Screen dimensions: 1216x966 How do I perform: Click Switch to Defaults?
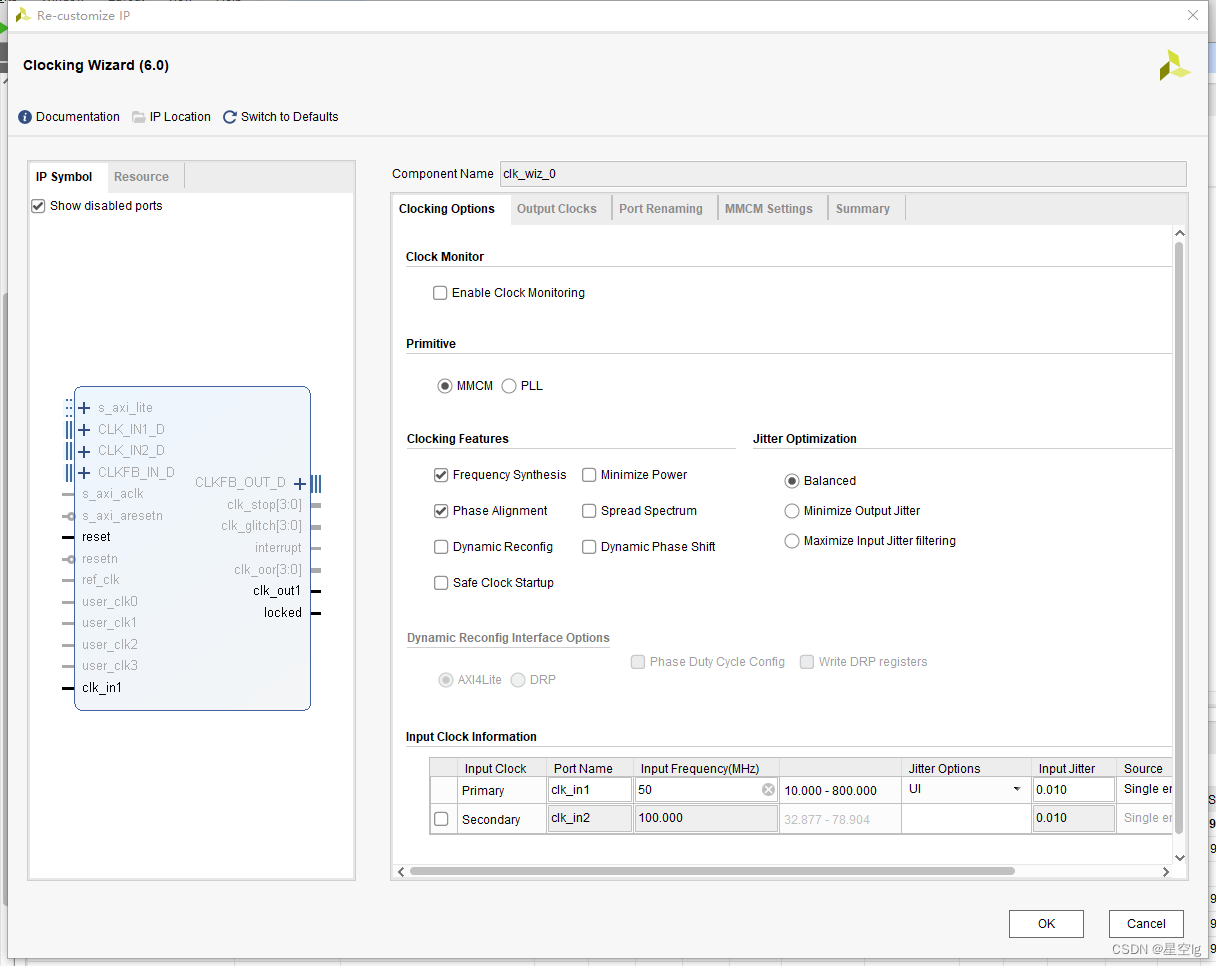click(290, 117)
